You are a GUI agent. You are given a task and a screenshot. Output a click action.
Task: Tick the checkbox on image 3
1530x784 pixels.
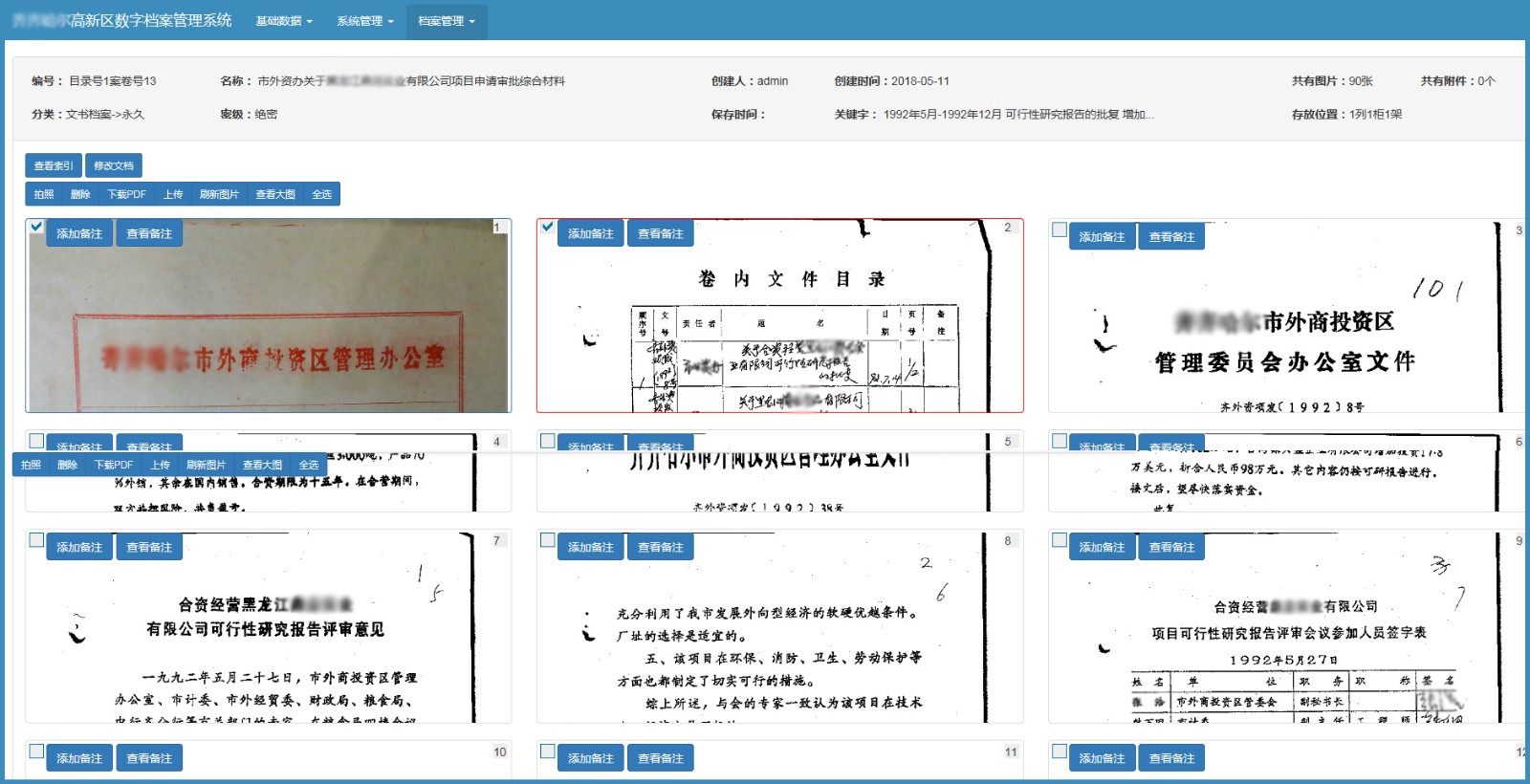[1060, 229]
